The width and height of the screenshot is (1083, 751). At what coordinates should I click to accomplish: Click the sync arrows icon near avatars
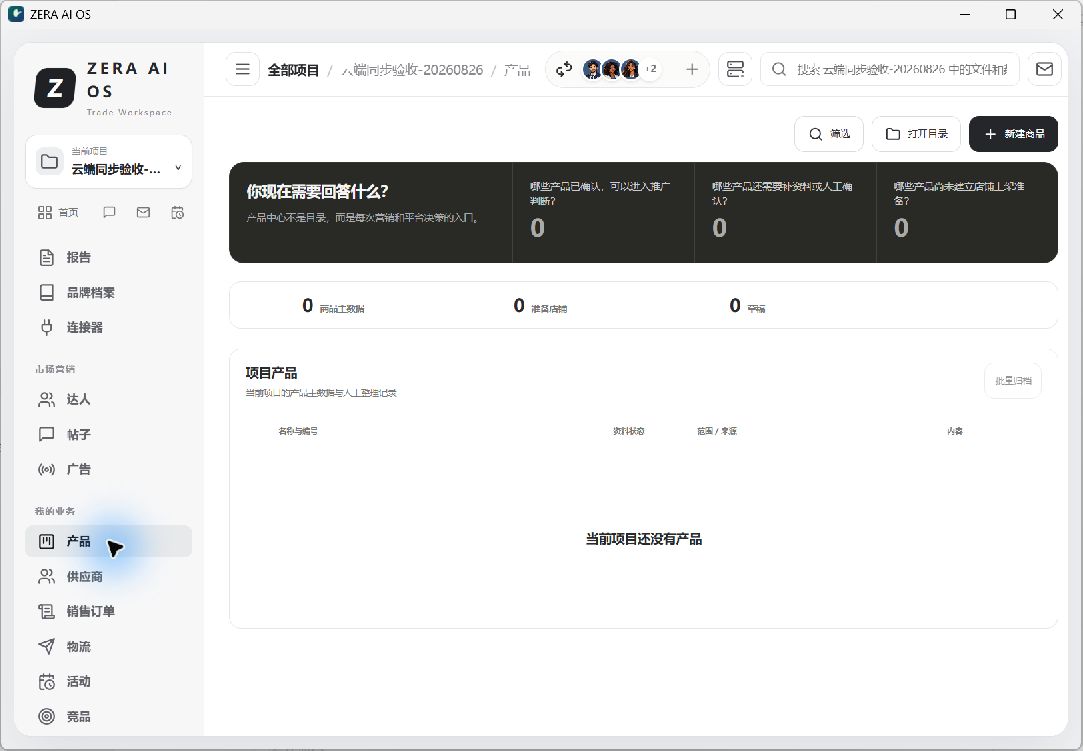pyautogui.click(x=564, y=69)
